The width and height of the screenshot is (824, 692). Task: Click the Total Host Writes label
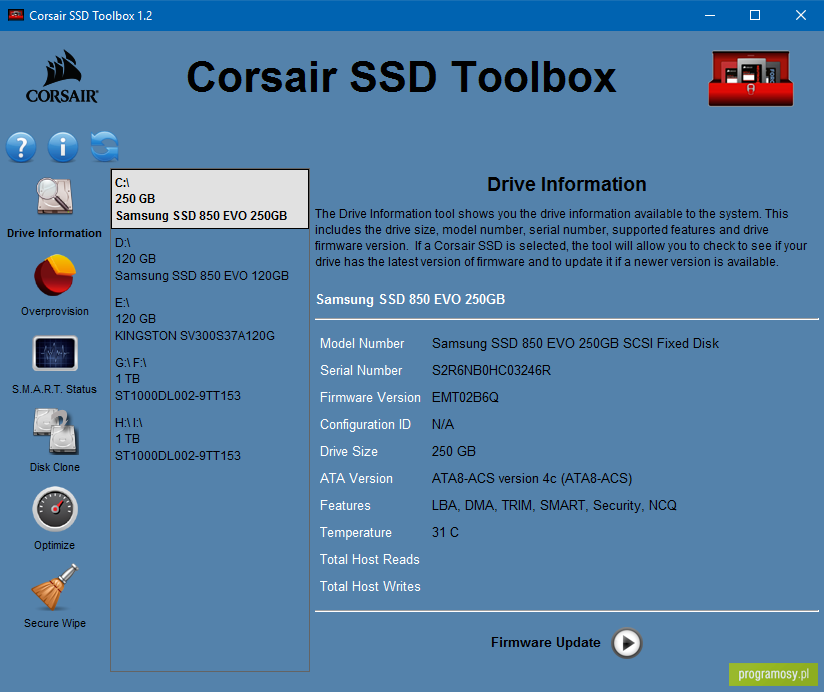coord(370,586)
